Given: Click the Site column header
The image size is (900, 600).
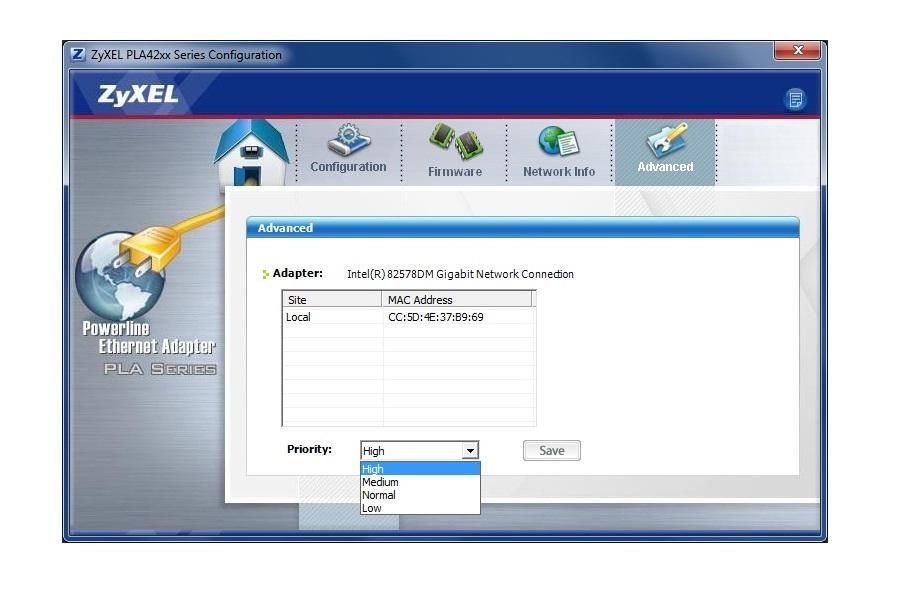Looking at the screenshot, I should tap(332, 300).
